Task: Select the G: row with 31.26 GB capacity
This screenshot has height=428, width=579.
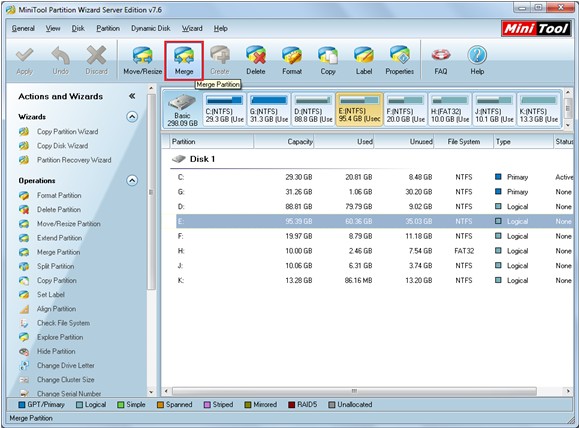Action: click(374, 192)
